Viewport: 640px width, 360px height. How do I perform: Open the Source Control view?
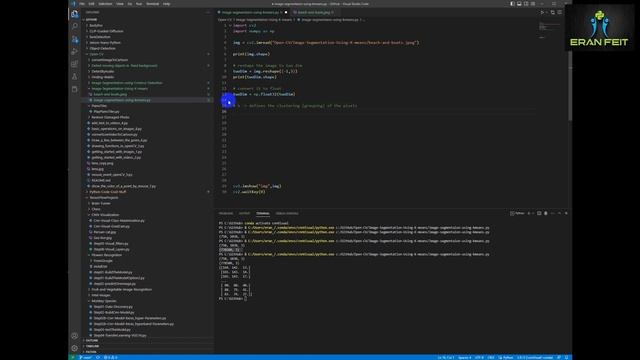(75, 39)
